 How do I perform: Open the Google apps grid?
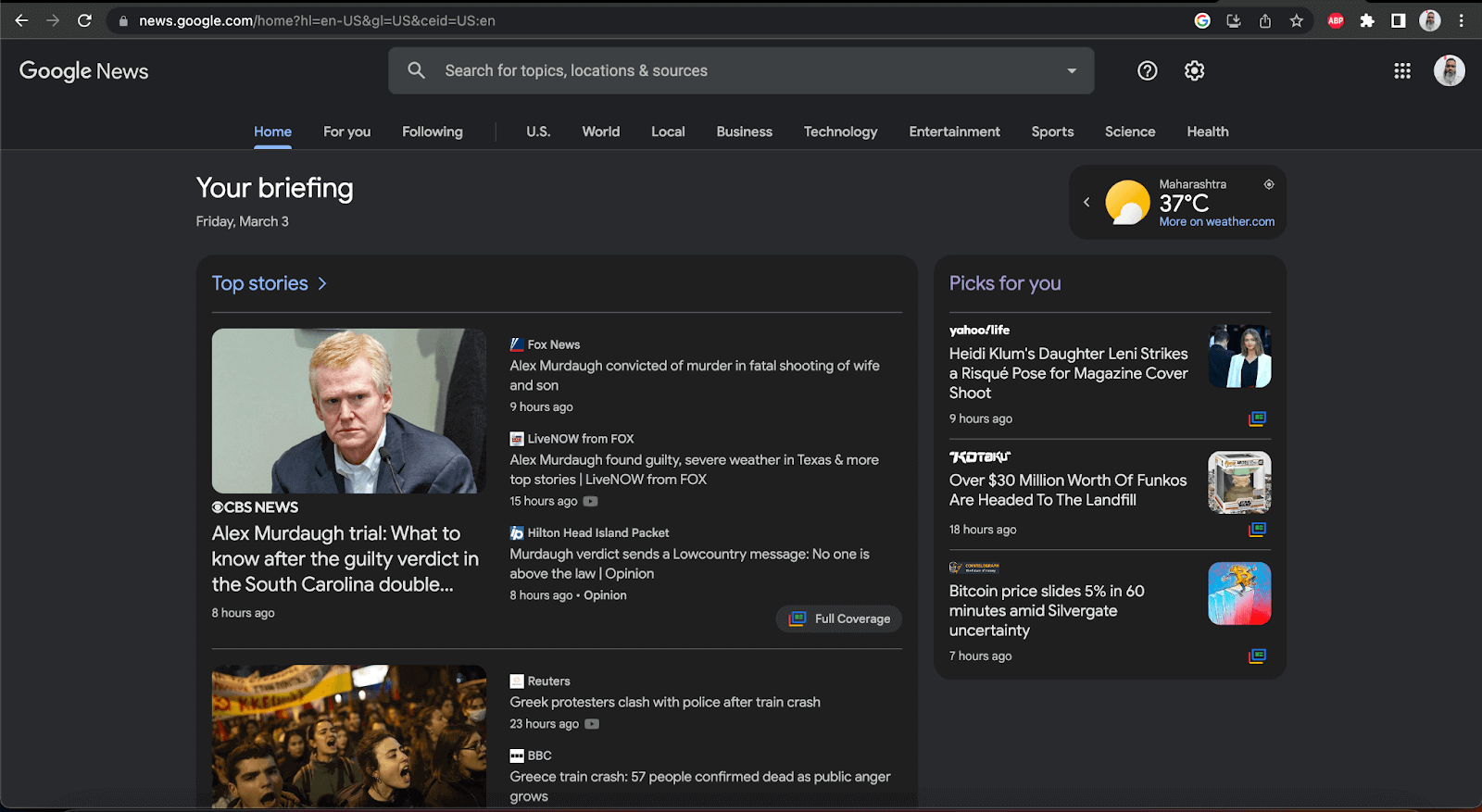point(1401,70)
